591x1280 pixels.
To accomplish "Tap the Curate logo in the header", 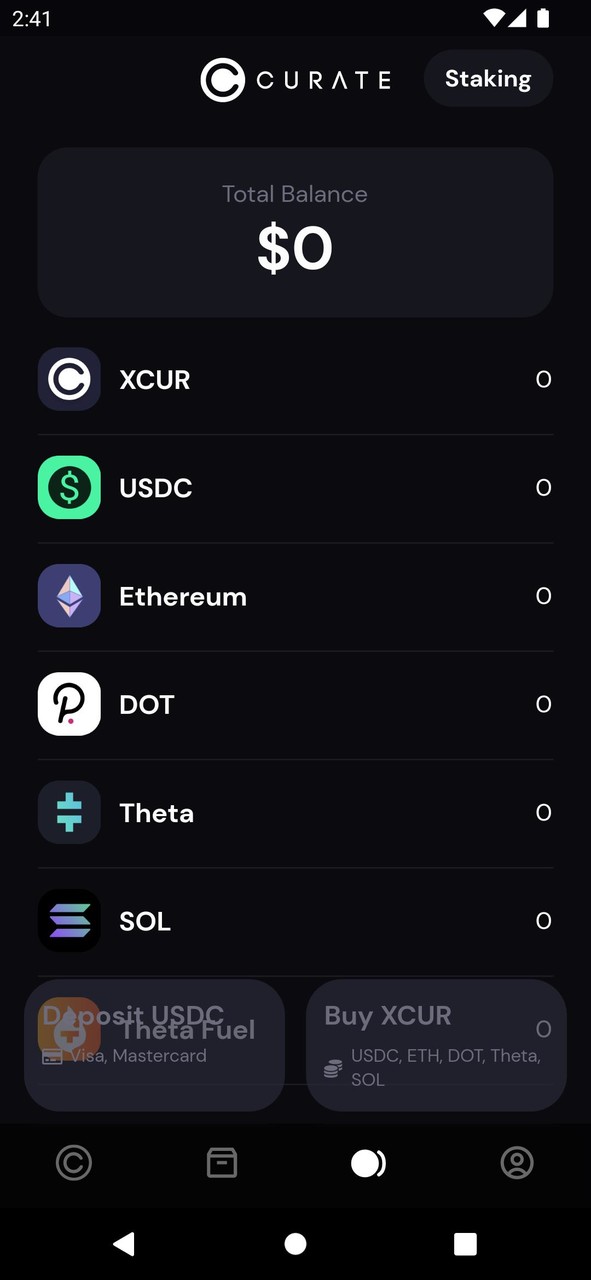I will 295,79.
